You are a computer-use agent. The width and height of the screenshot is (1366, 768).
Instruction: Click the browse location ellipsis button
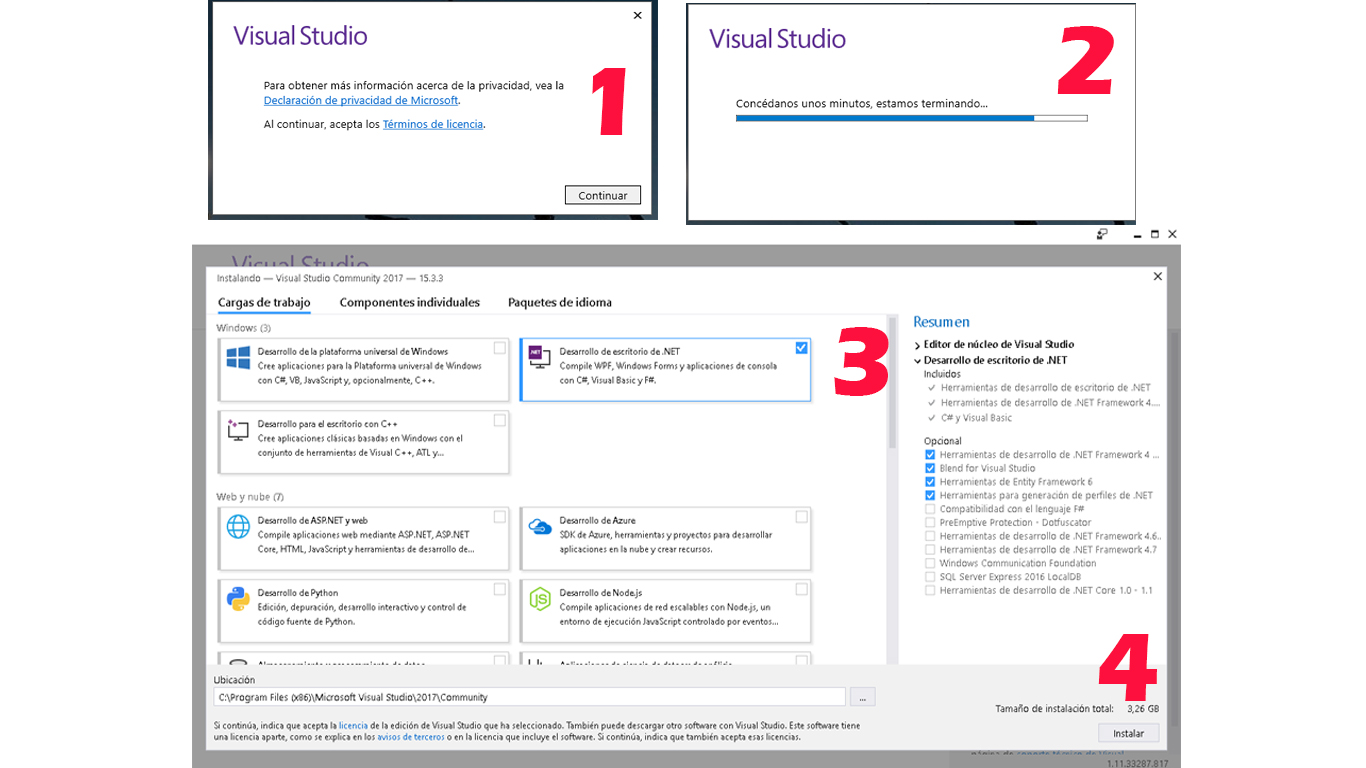coord(862,697)
